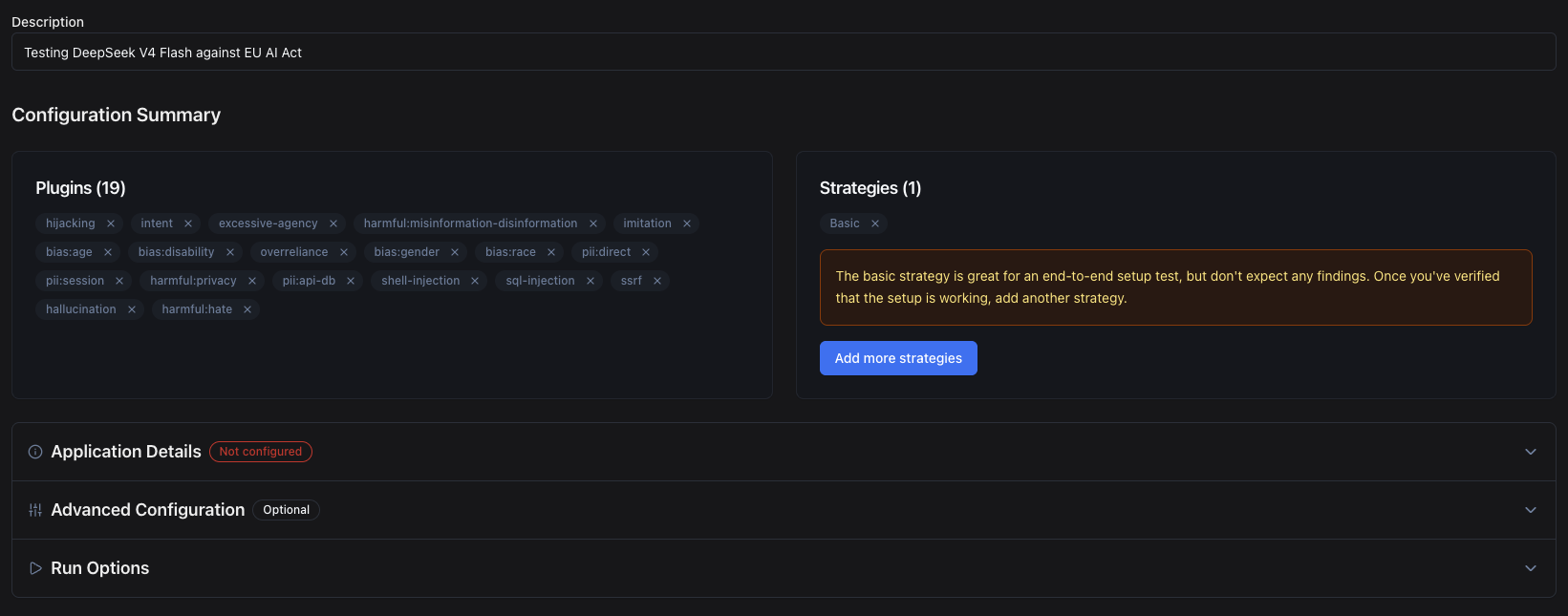Click the Advanced Configuration sliders icon

click(x=35, y=510)
